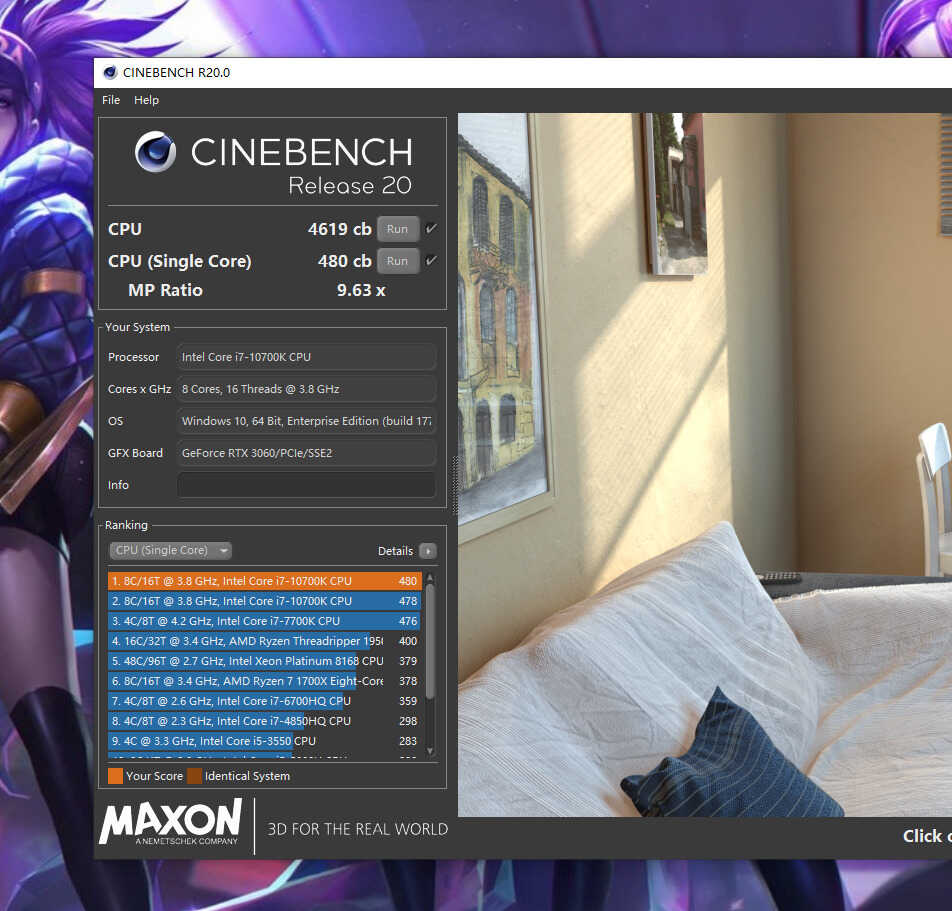This screenshot has height=911, width=952.
Task: Click the ranking list scroll-down arrow
Action: [430, 751]
